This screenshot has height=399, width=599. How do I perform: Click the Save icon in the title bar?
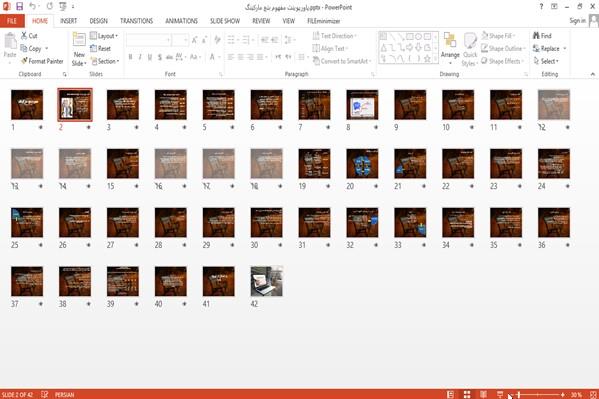(19, 6)
